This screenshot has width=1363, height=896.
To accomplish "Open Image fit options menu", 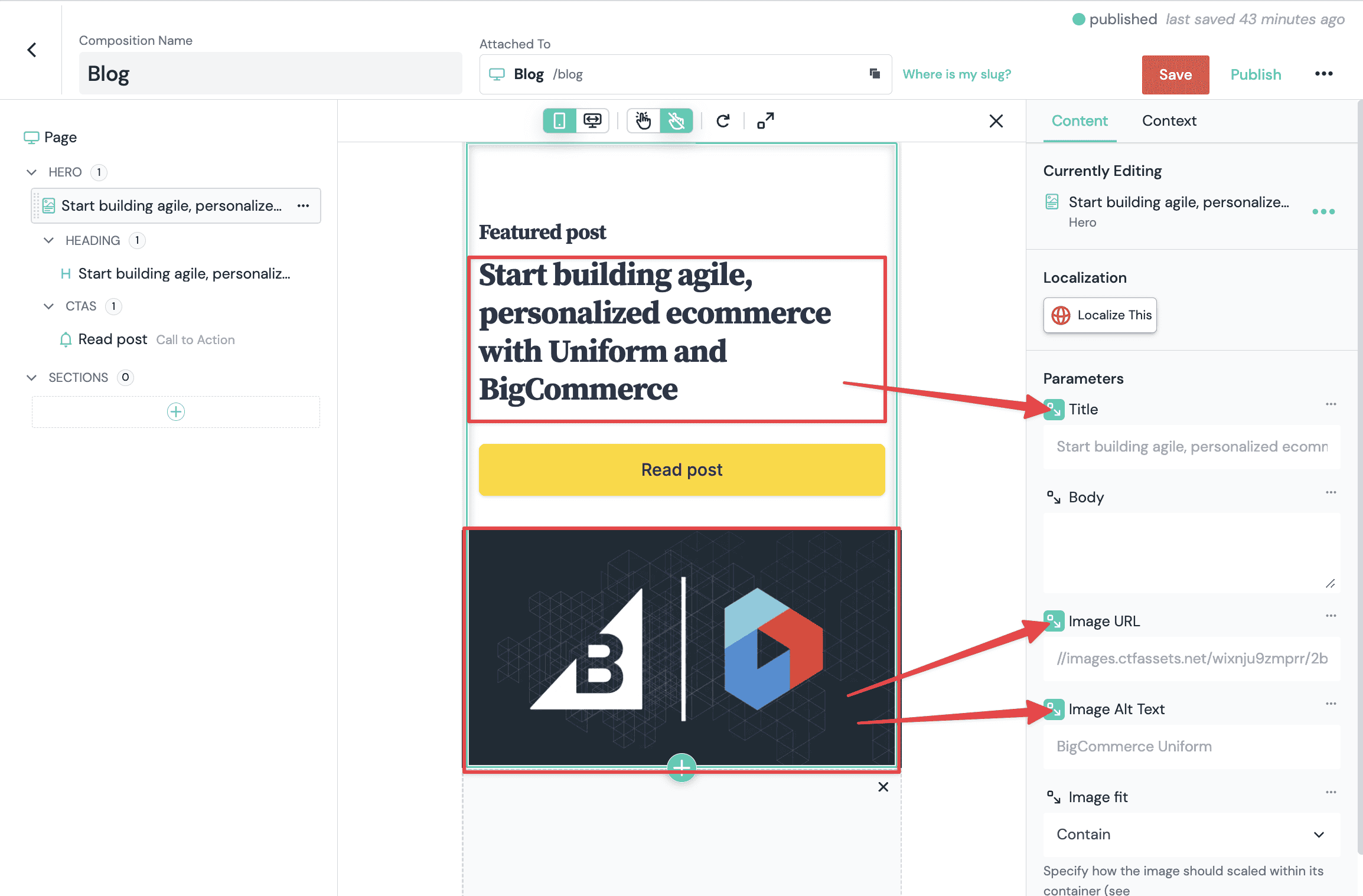I will [1331, 792].
